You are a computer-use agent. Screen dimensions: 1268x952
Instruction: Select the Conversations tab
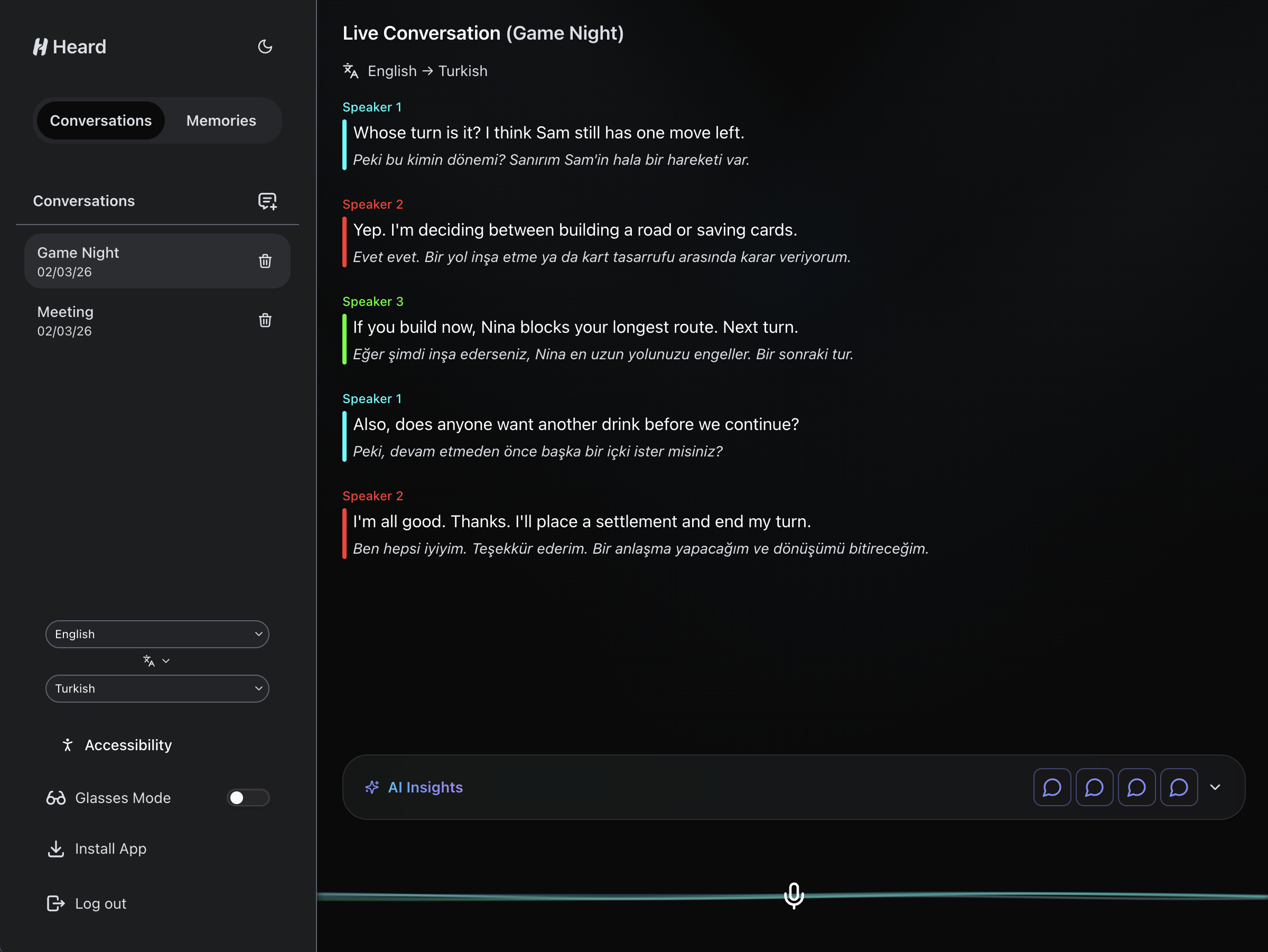pyautogui.click(x=101, y=120)
